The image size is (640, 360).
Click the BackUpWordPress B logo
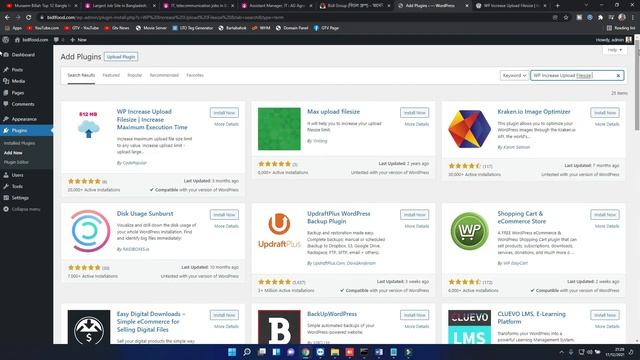tap(279, 327)
